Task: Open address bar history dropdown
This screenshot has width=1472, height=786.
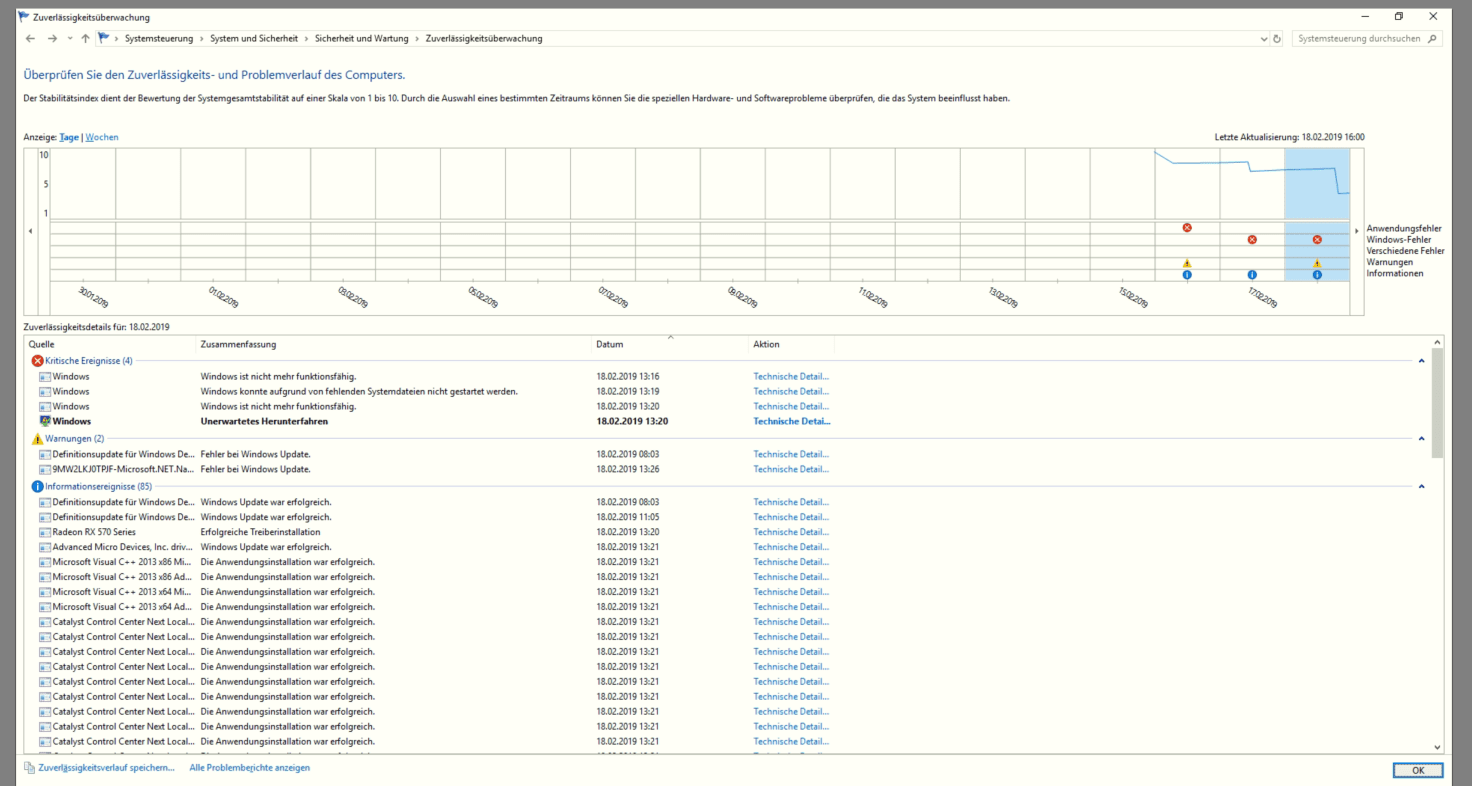Action: (x=1264, y=39)
